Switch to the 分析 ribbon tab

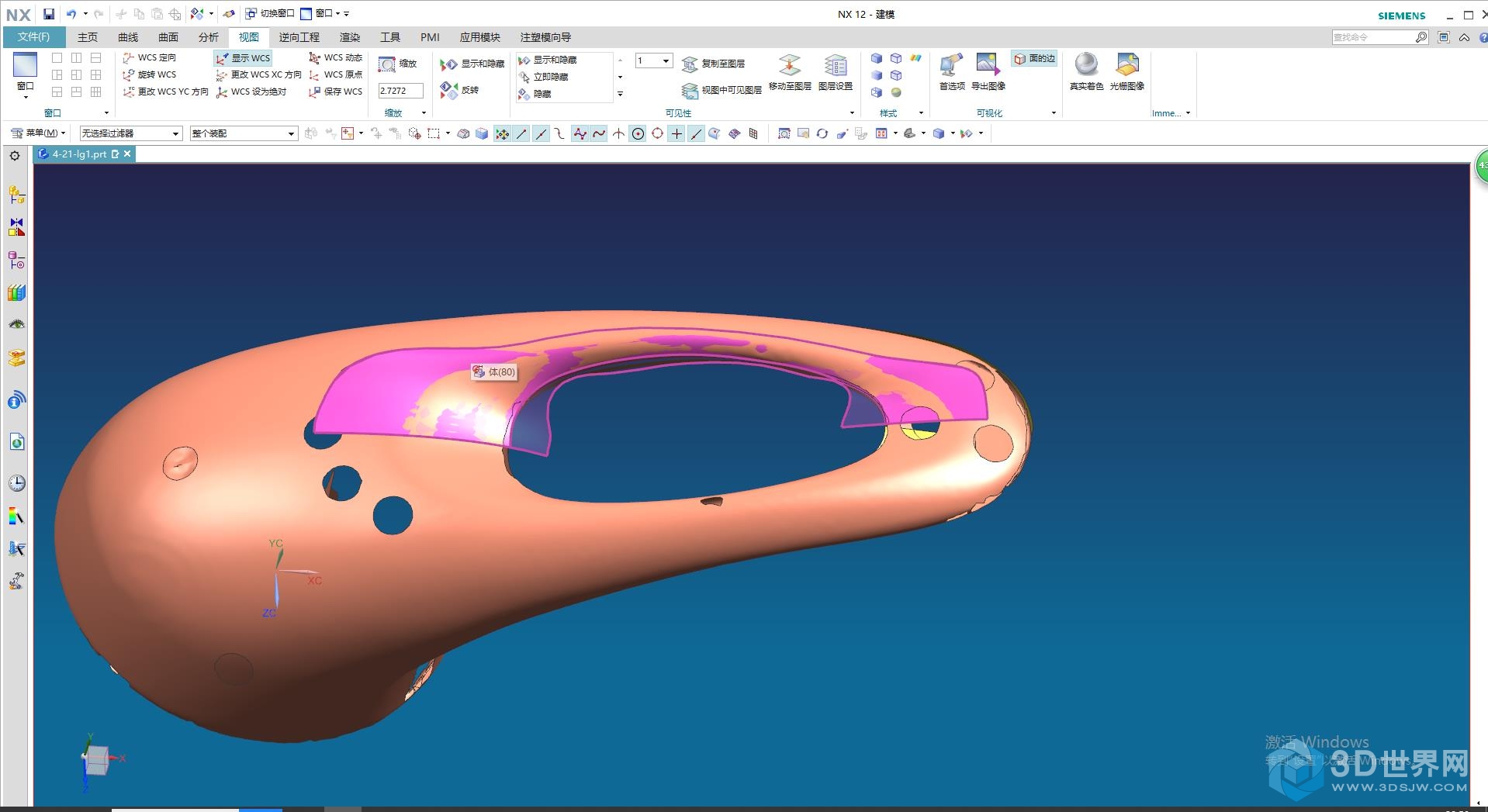(209, 37)
